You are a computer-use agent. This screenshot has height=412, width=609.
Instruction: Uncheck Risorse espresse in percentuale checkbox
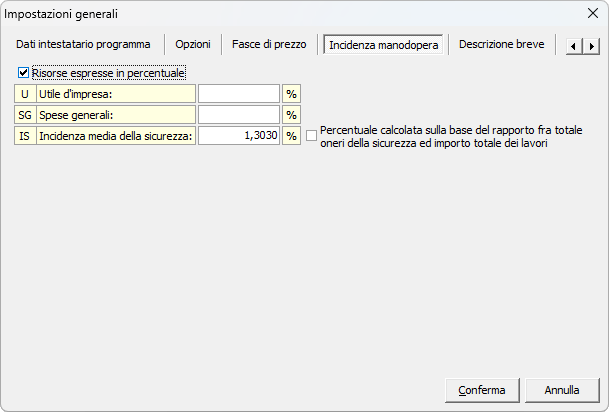pos(24,73)
